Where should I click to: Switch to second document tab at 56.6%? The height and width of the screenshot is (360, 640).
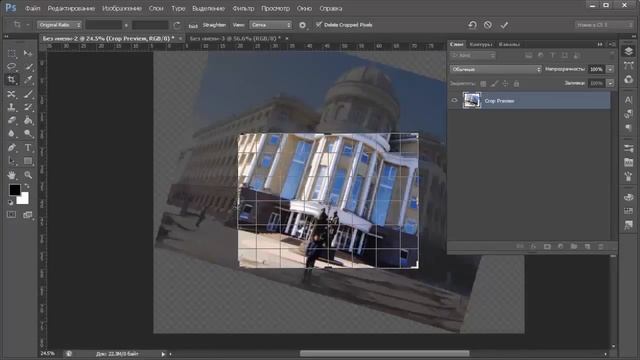pos(235,38)
